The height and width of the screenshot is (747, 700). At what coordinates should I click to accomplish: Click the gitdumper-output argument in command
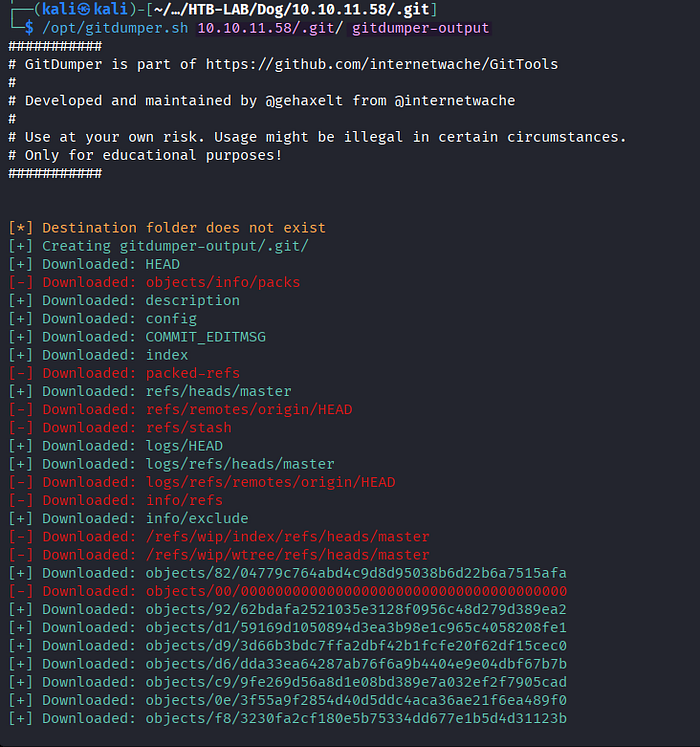click(x=421, y=28)
